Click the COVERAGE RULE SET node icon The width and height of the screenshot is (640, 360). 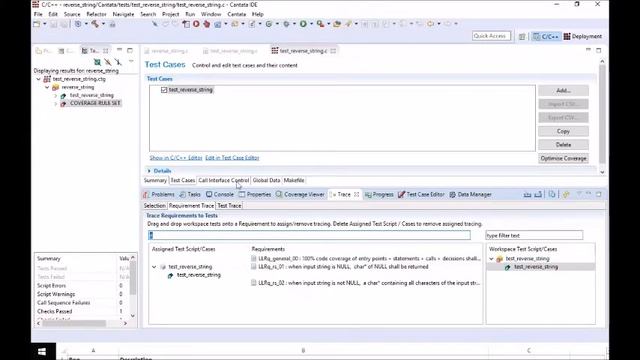(63, 104)
